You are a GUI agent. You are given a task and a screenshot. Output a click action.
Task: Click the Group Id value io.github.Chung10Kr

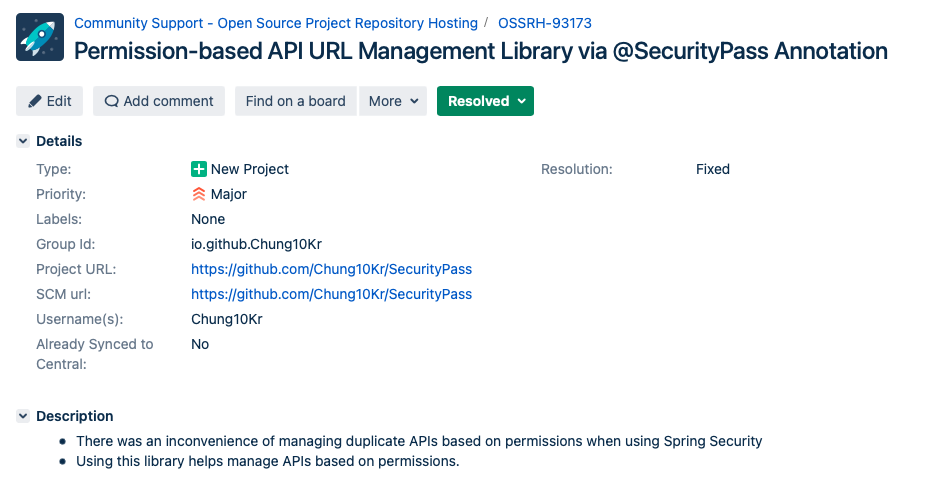click(256, 244)
